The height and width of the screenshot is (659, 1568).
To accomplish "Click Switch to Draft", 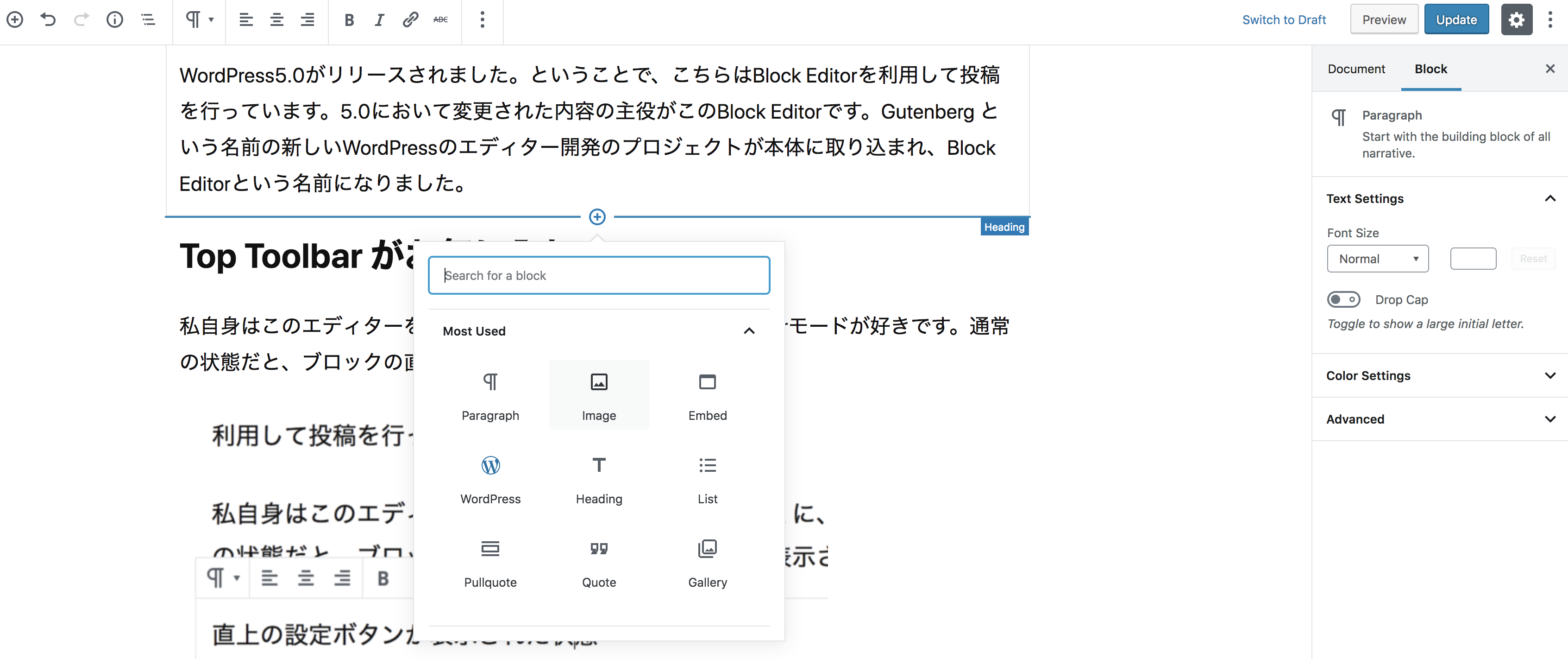I will (x=1284, y=19).
